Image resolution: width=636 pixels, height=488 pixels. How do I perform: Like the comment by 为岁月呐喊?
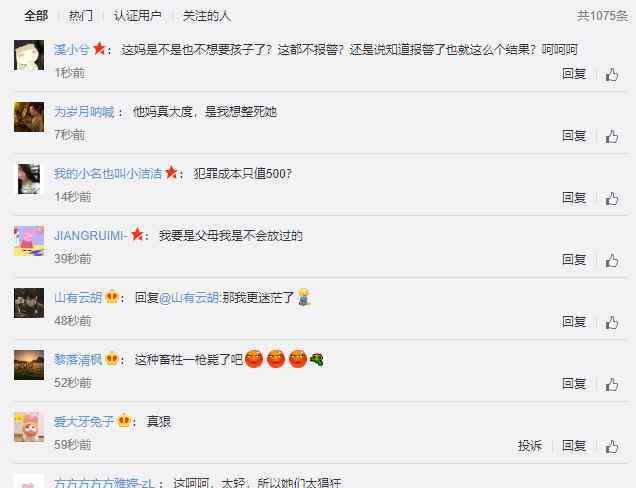[x=612, y=137]
